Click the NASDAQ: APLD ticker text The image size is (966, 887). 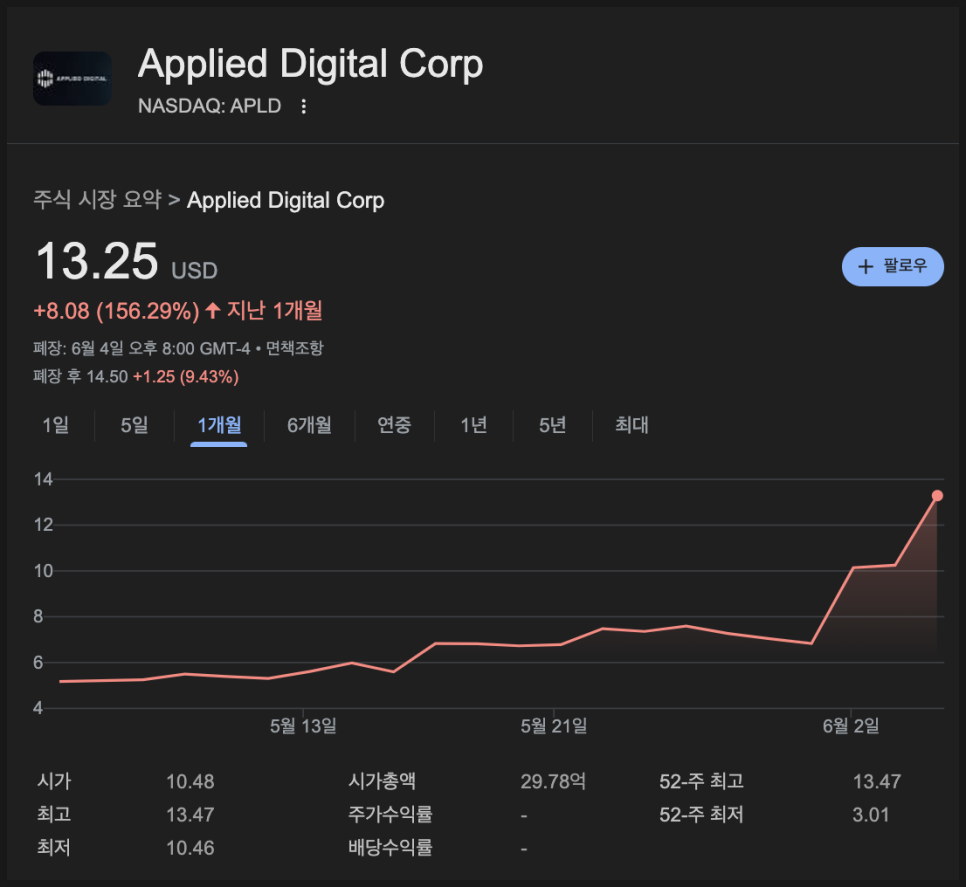[x=209, y=106]
